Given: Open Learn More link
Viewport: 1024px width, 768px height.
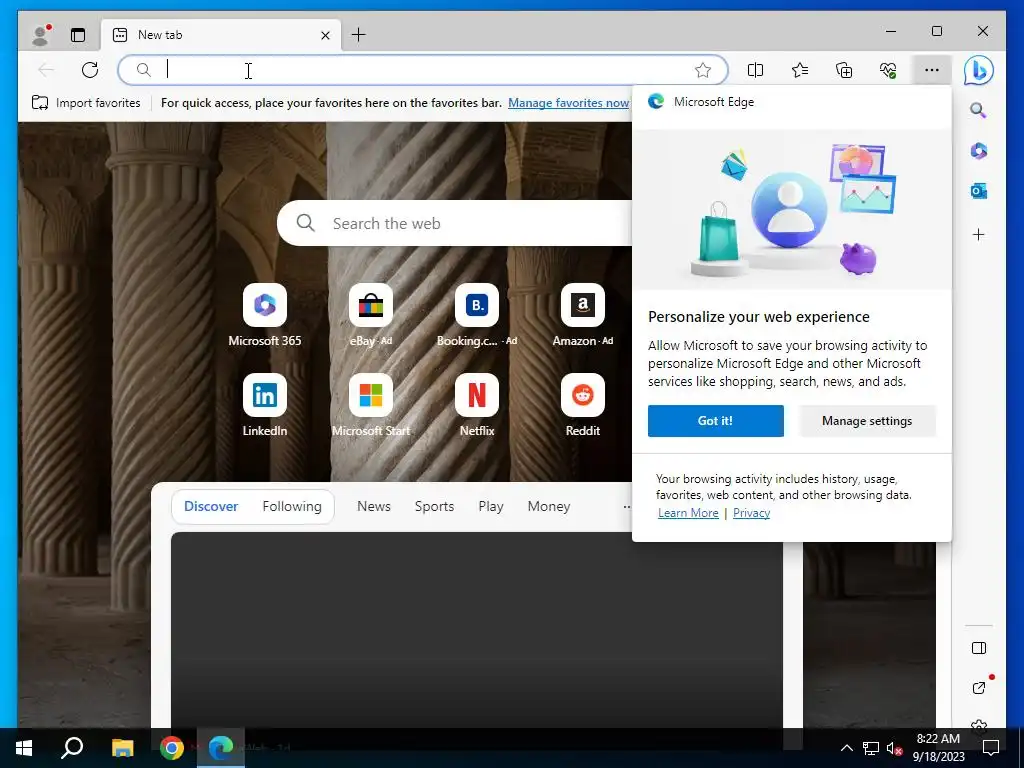Looking at the screenshot, I should [688, 513].
